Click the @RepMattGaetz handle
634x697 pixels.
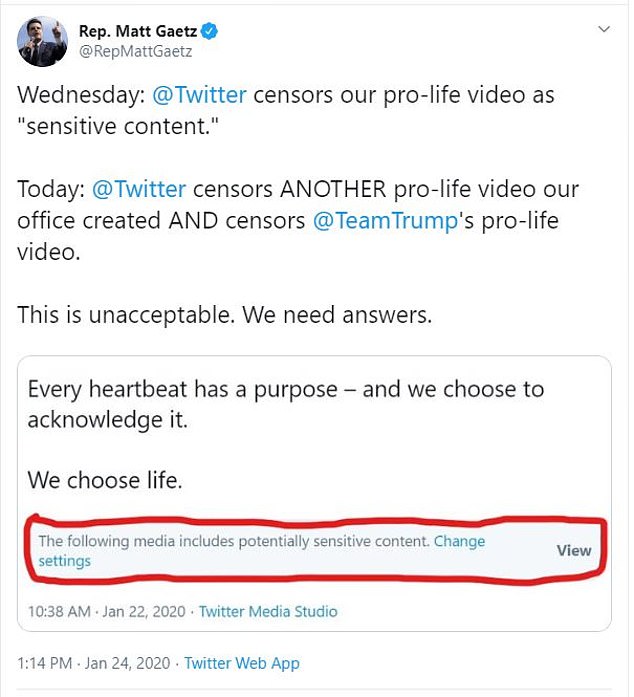point(135,51)
